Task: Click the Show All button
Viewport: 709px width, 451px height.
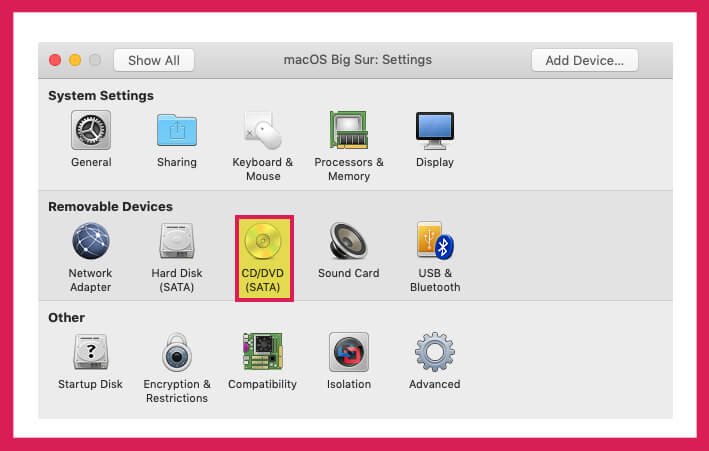Action: tap(154, 60)
